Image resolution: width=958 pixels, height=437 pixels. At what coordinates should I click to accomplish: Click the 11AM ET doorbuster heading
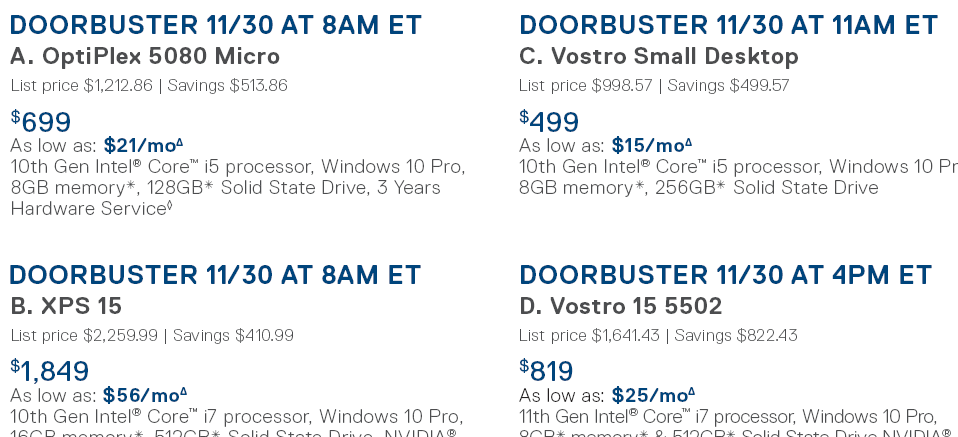[728, 25]
